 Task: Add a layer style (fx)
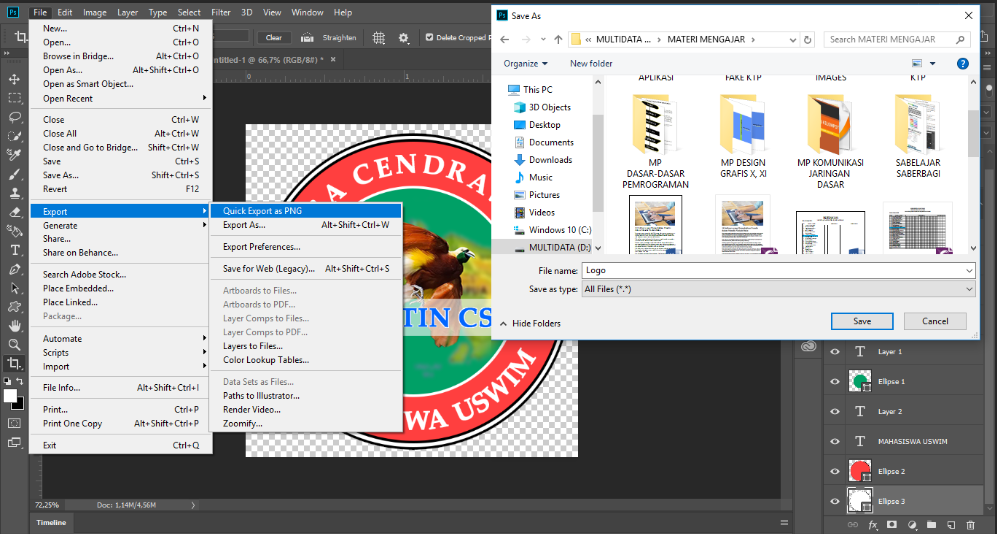coord(873,525)
